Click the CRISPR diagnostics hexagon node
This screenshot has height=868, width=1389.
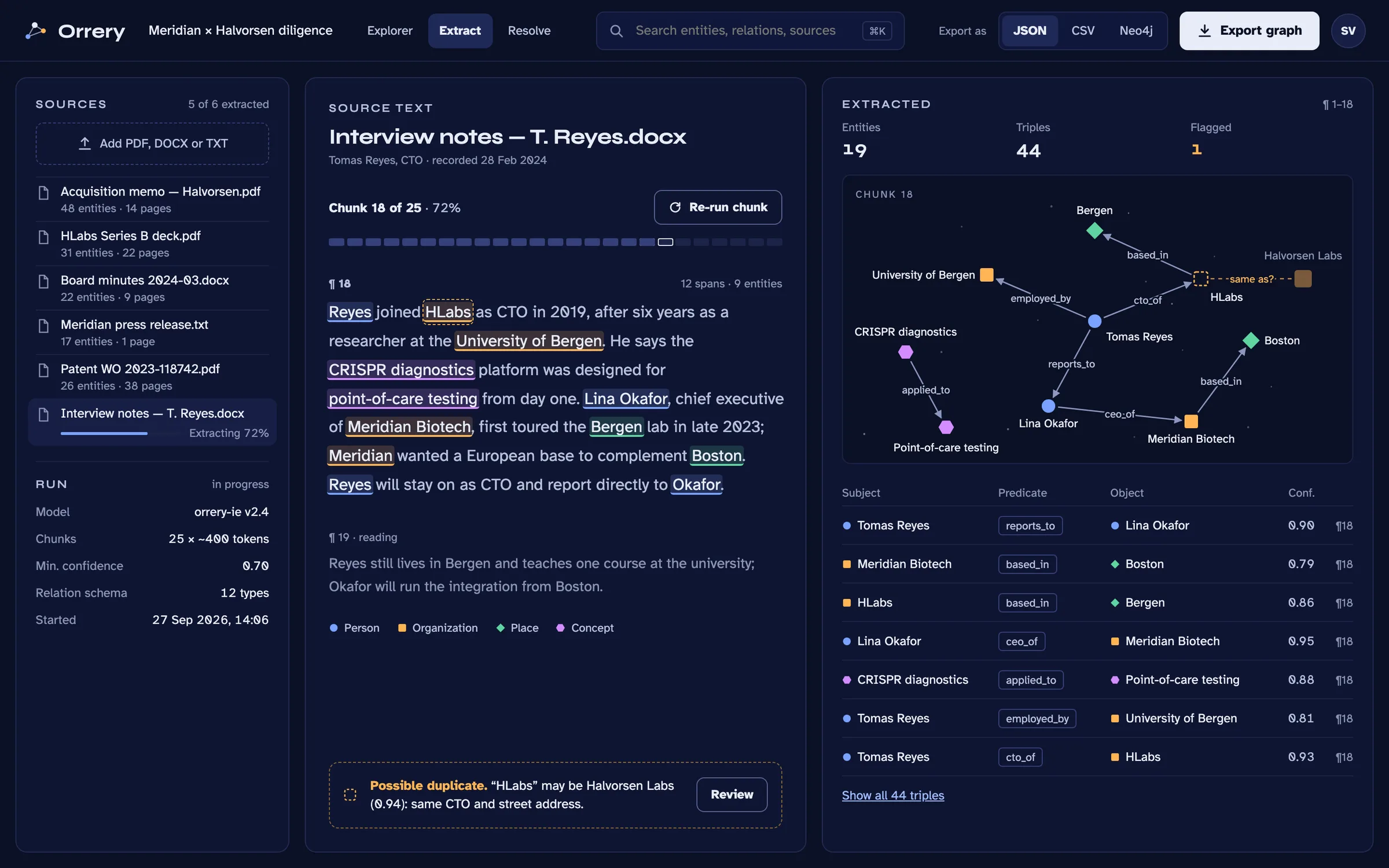(x=906, y=351)
